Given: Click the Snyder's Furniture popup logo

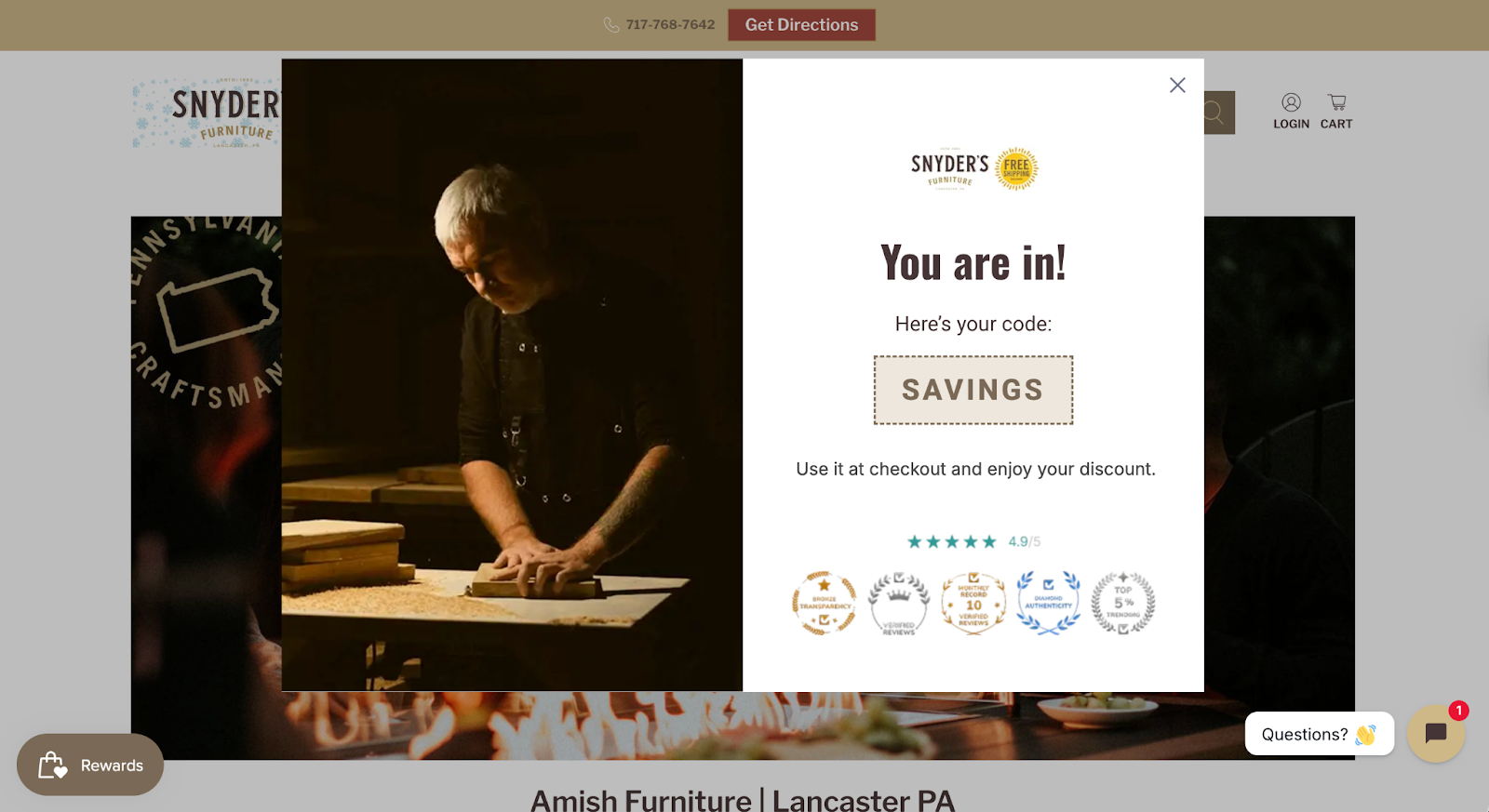Looking at the screenshot, I should click(x=973, y=168).
